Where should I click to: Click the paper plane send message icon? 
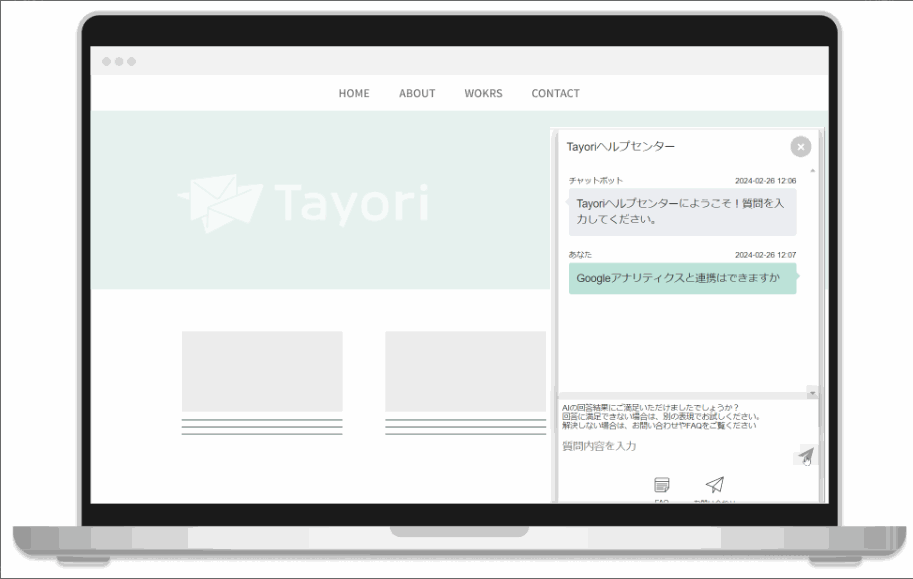[x=805, y=455]
